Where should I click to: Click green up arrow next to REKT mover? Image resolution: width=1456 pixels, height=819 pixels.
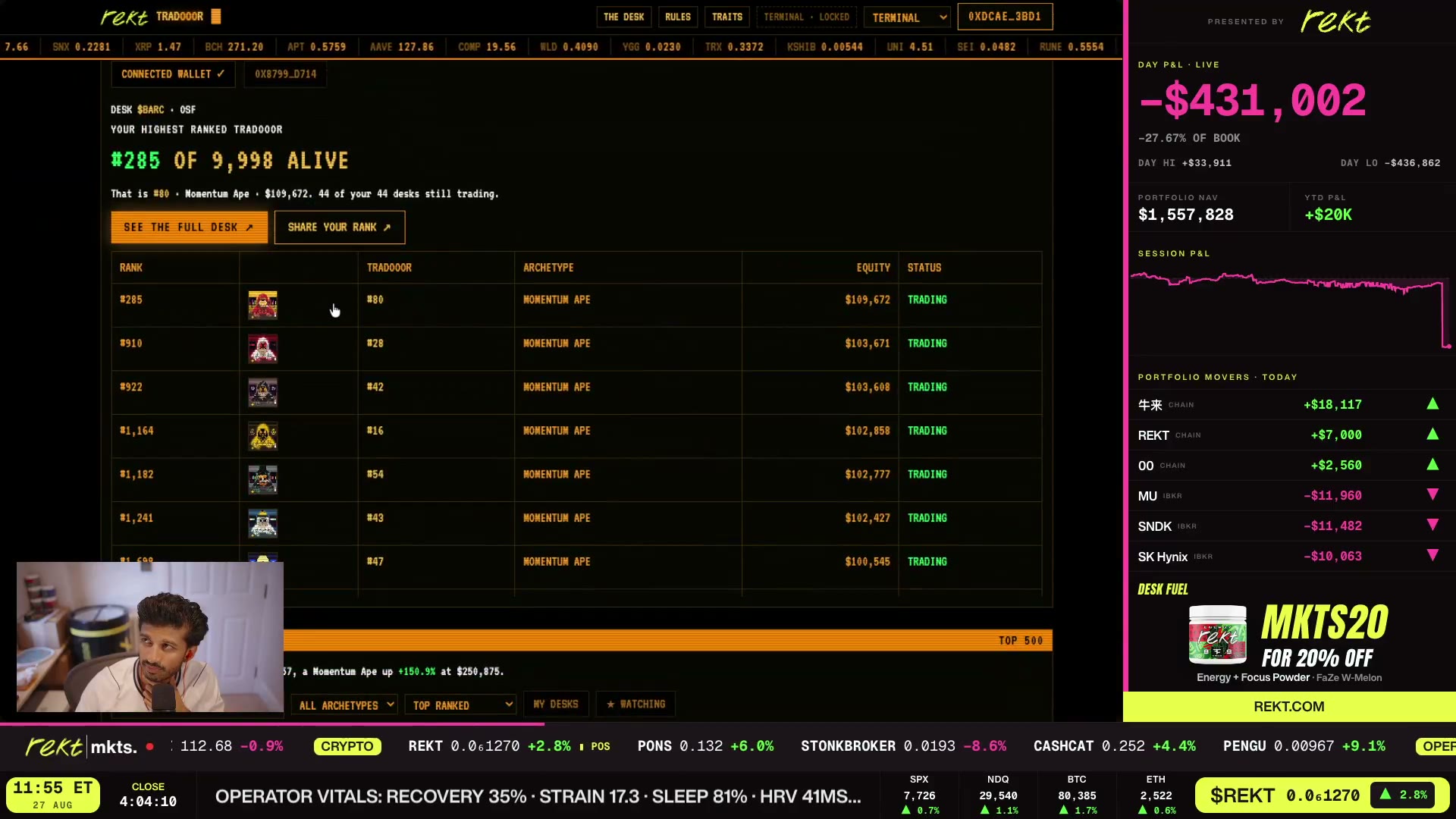[x=1432, y=435]
